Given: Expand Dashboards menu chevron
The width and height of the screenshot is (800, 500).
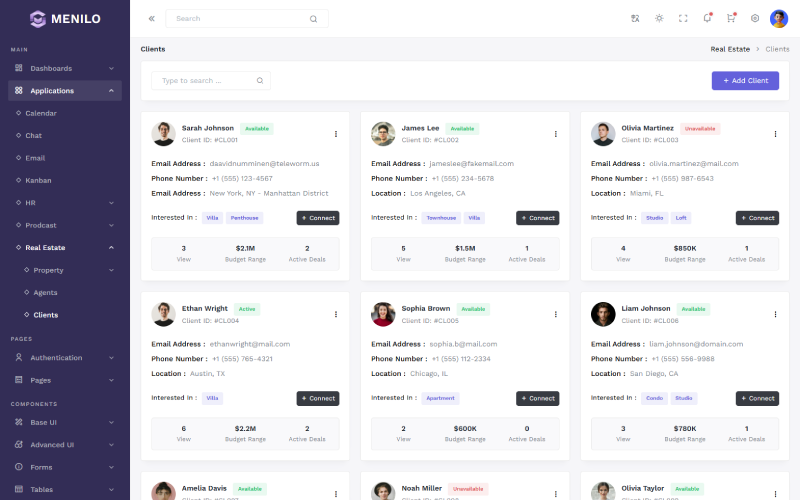Looking at the screenshot, I should click(111, 68).
